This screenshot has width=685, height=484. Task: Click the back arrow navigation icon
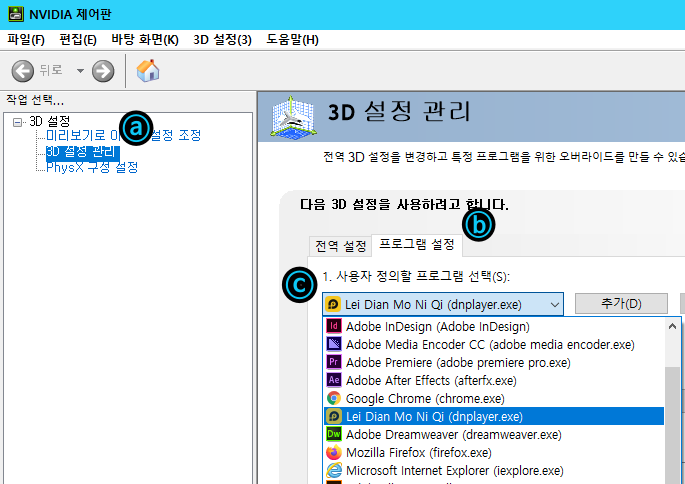click(x=22, y=71)
